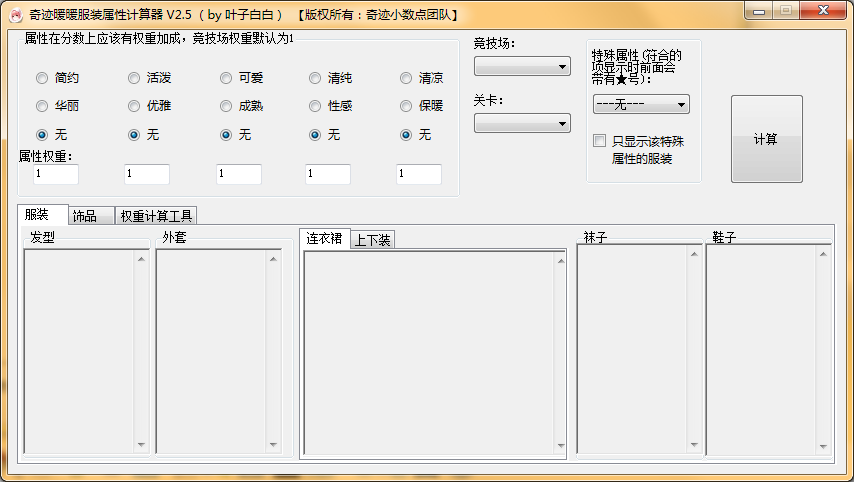Select the 华丽 radio button
This screenshot has width=854, height=482.
click(x=42, y=106)
